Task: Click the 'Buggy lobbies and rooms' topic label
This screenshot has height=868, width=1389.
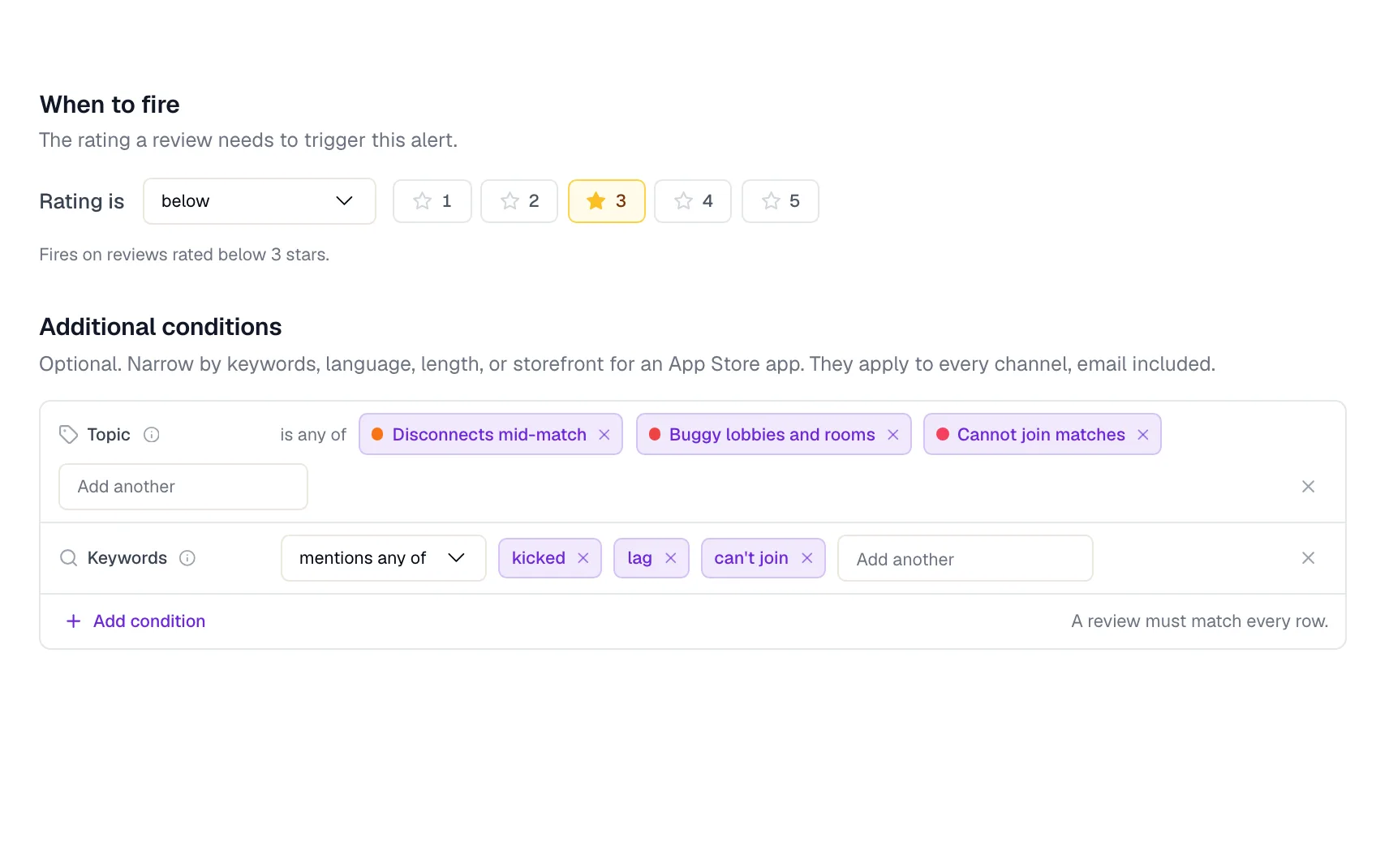Action: (772, 435)
